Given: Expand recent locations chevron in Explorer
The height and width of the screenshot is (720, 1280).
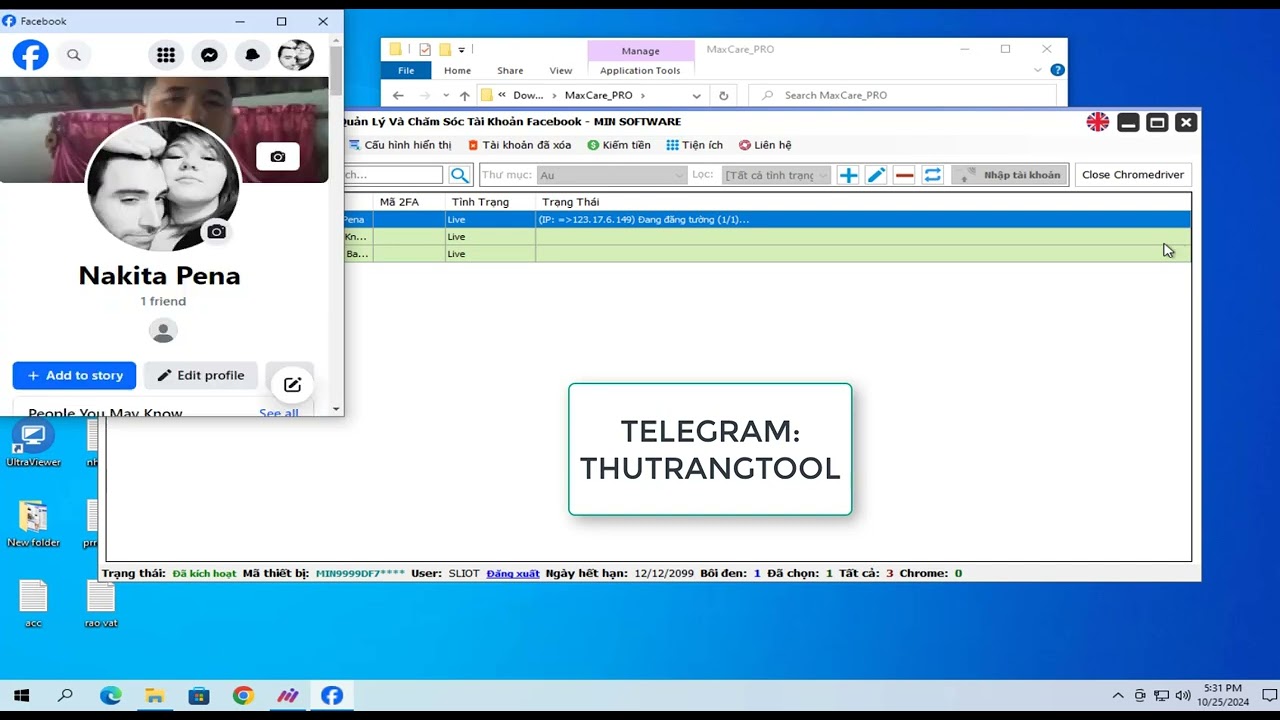Looking at the screenshot, I should point(445,96).
